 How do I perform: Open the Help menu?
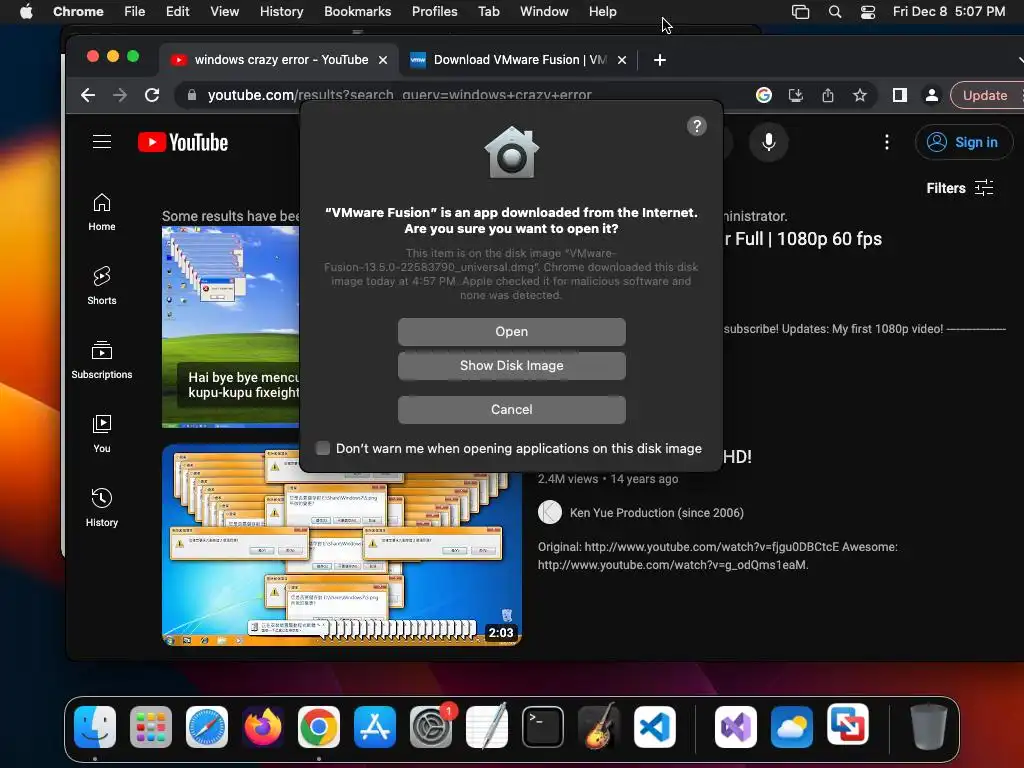[602, 11]
